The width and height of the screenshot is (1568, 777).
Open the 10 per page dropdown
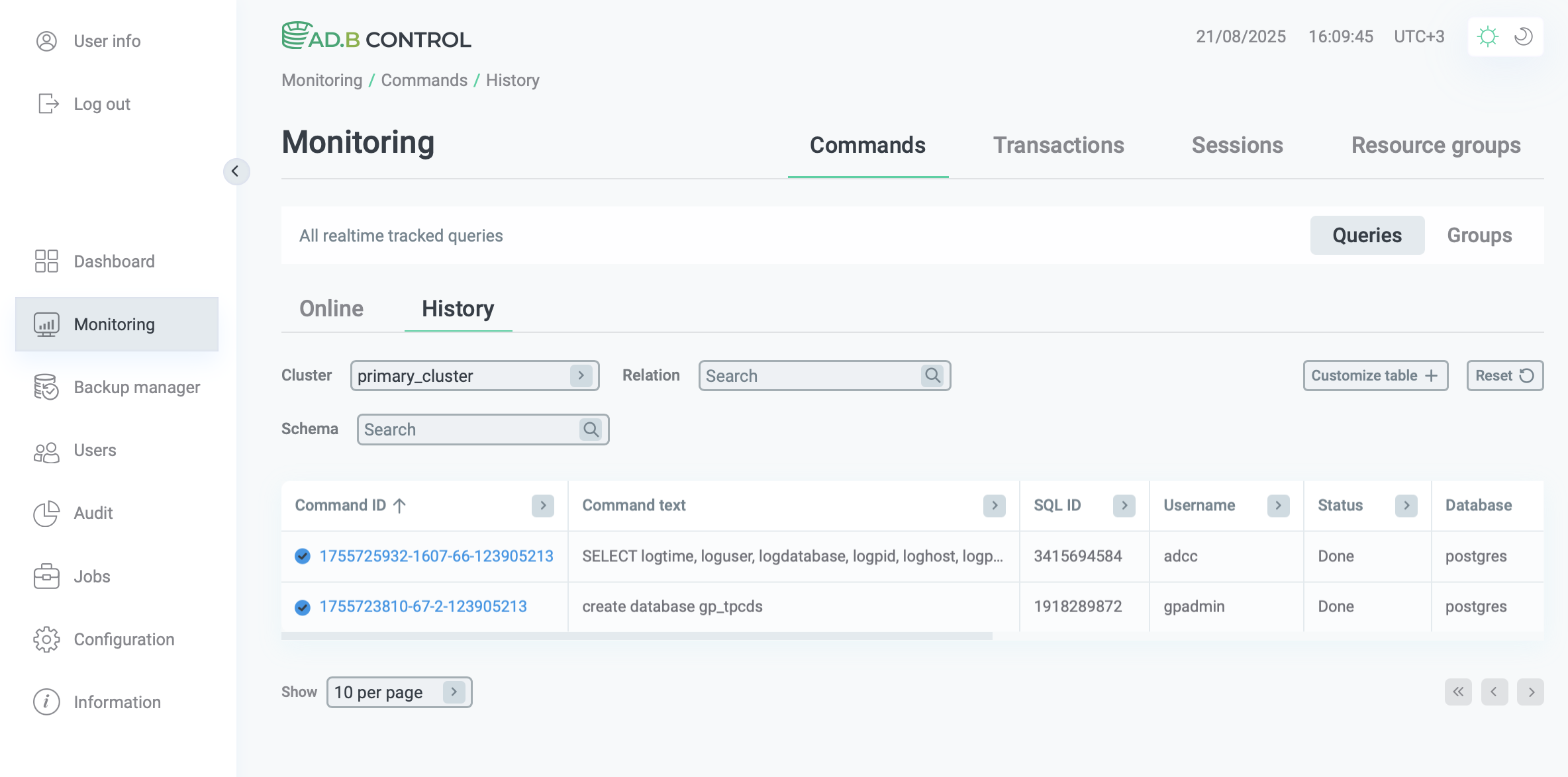[x=454, y=692]
